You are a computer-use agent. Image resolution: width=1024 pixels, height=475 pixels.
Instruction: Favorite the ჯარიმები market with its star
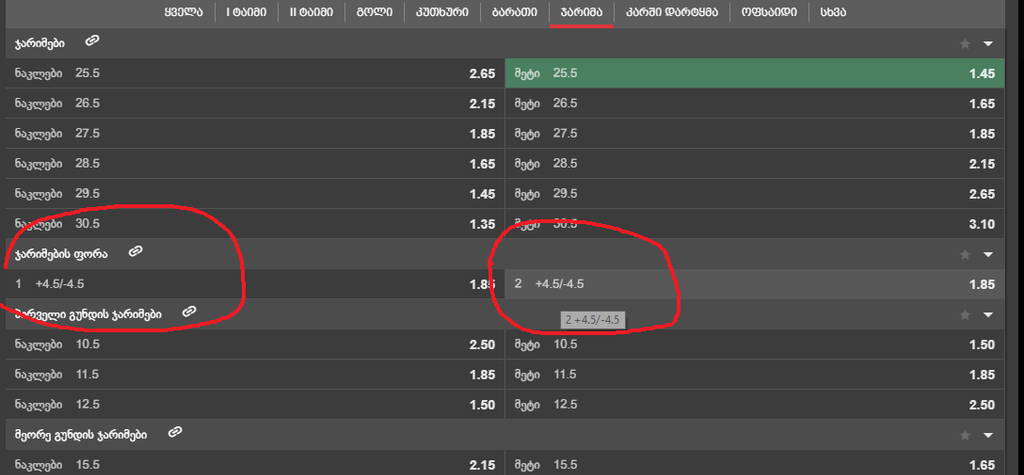(x=965, y=44)
